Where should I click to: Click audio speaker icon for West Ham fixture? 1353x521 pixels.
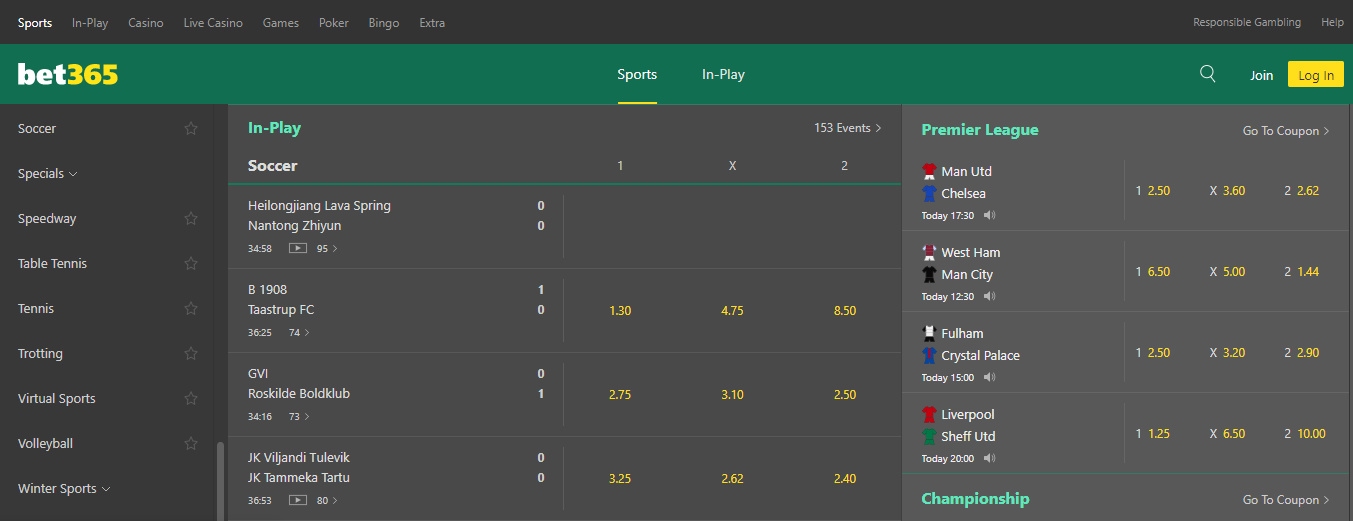989,297
